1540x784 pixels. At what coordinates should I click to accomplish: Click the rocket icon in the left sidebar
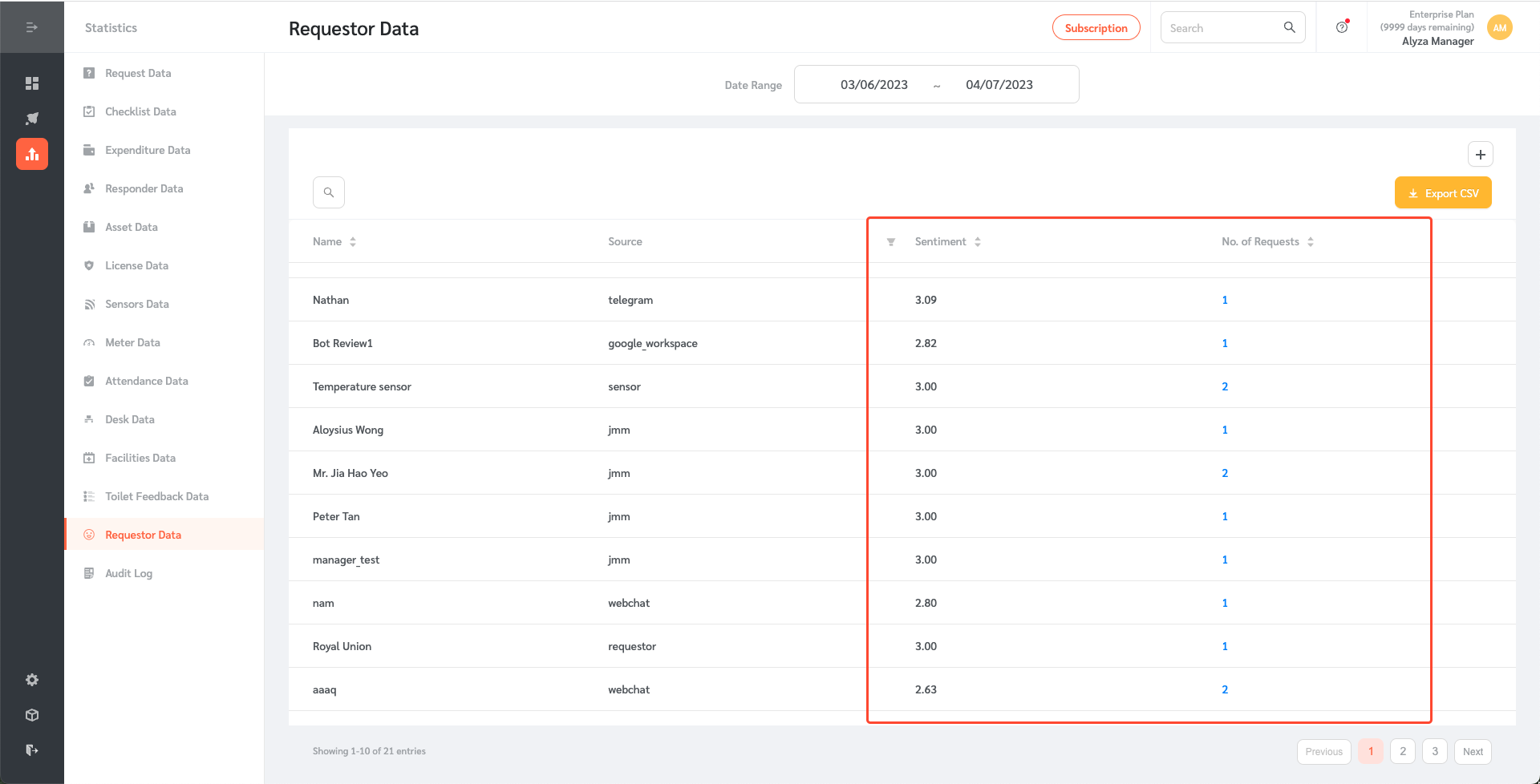pyautogui.click(x=32, y=118)
